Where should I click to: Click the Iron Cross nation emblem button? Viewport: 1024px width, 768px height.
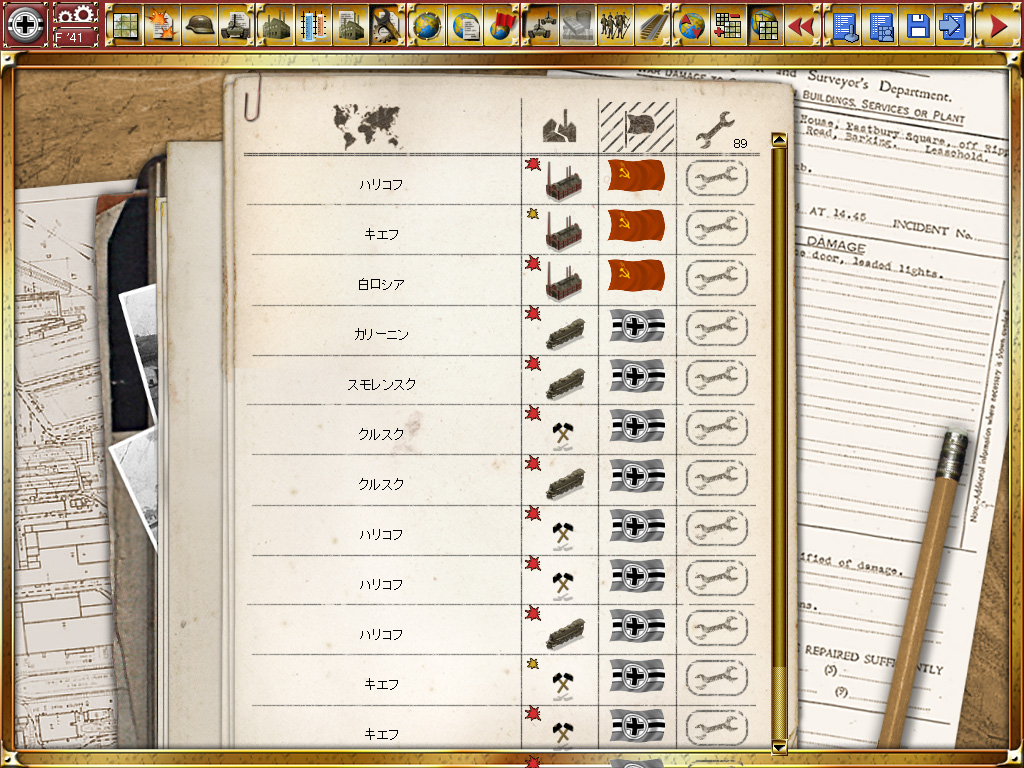(25, 24)
